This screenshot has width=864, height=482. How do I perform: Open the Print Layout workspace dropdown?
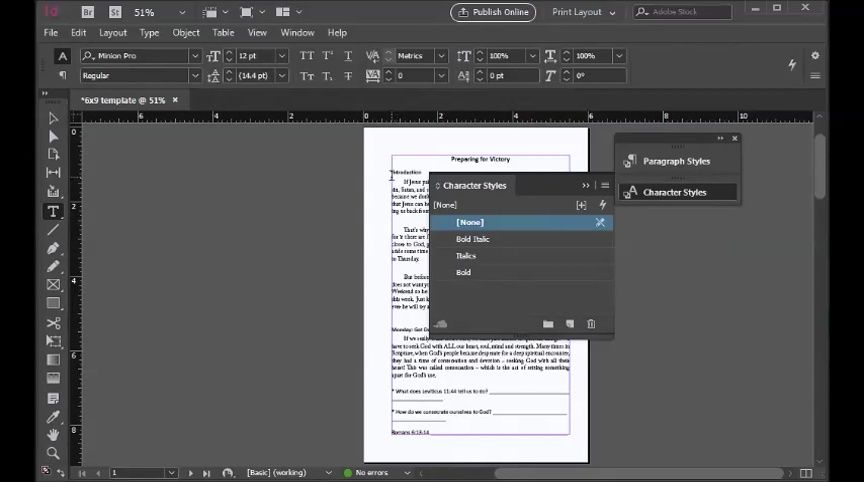(x=584, y=12)
